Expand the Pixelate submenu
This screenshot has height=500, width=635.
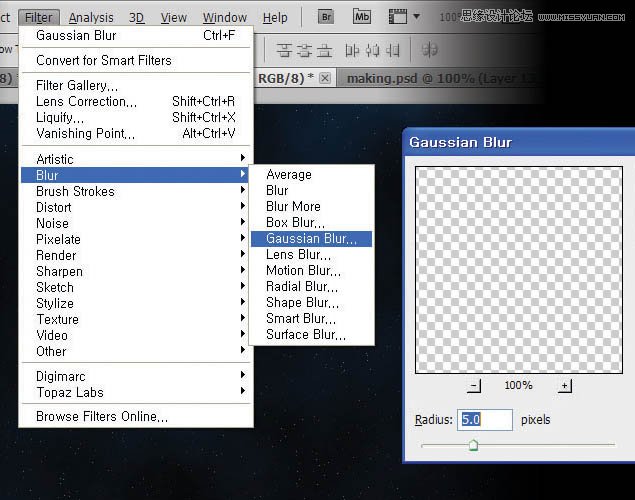coord(135,239)
